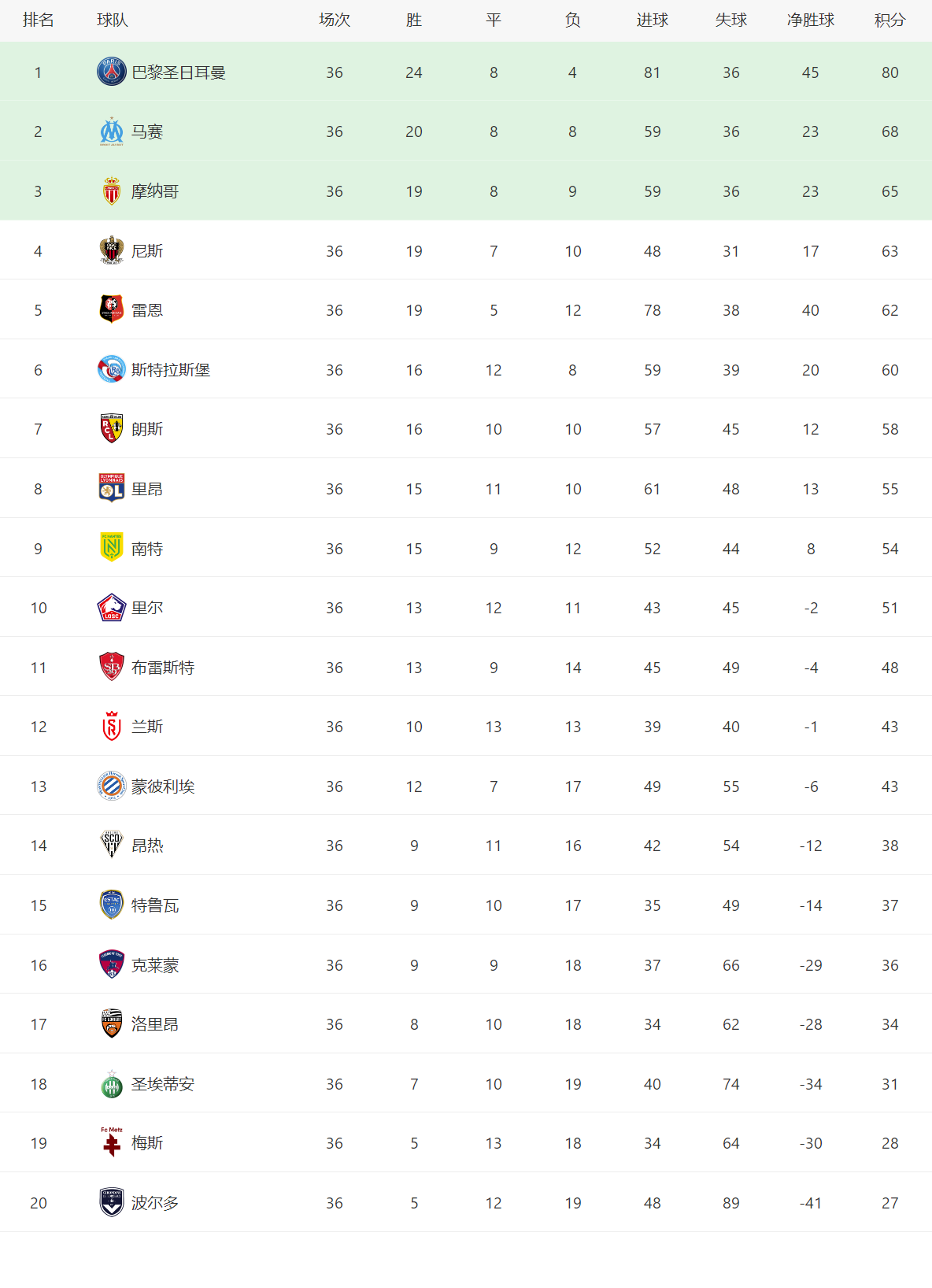Click the Paris Saint-Germain club crest

pos(112,72)
